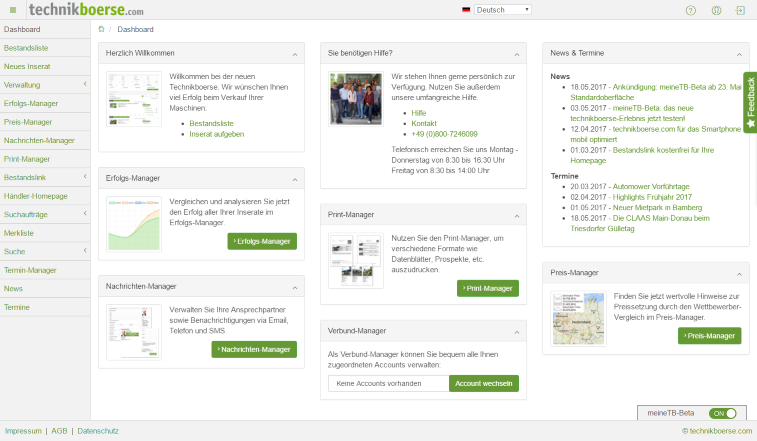Click the technikboerse.com logo

(79, 10)
